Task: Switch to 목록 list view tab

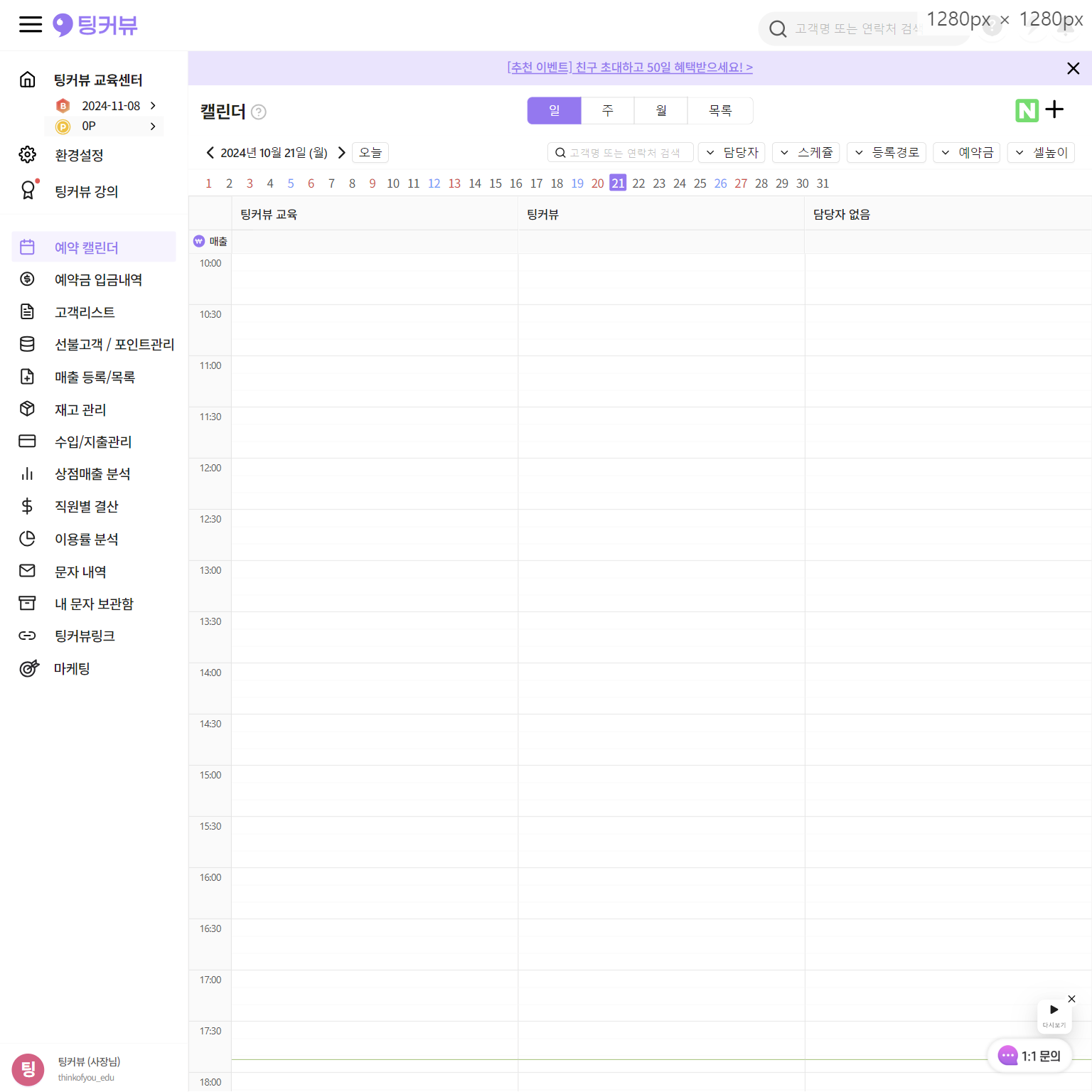Action: click(720, 111)
